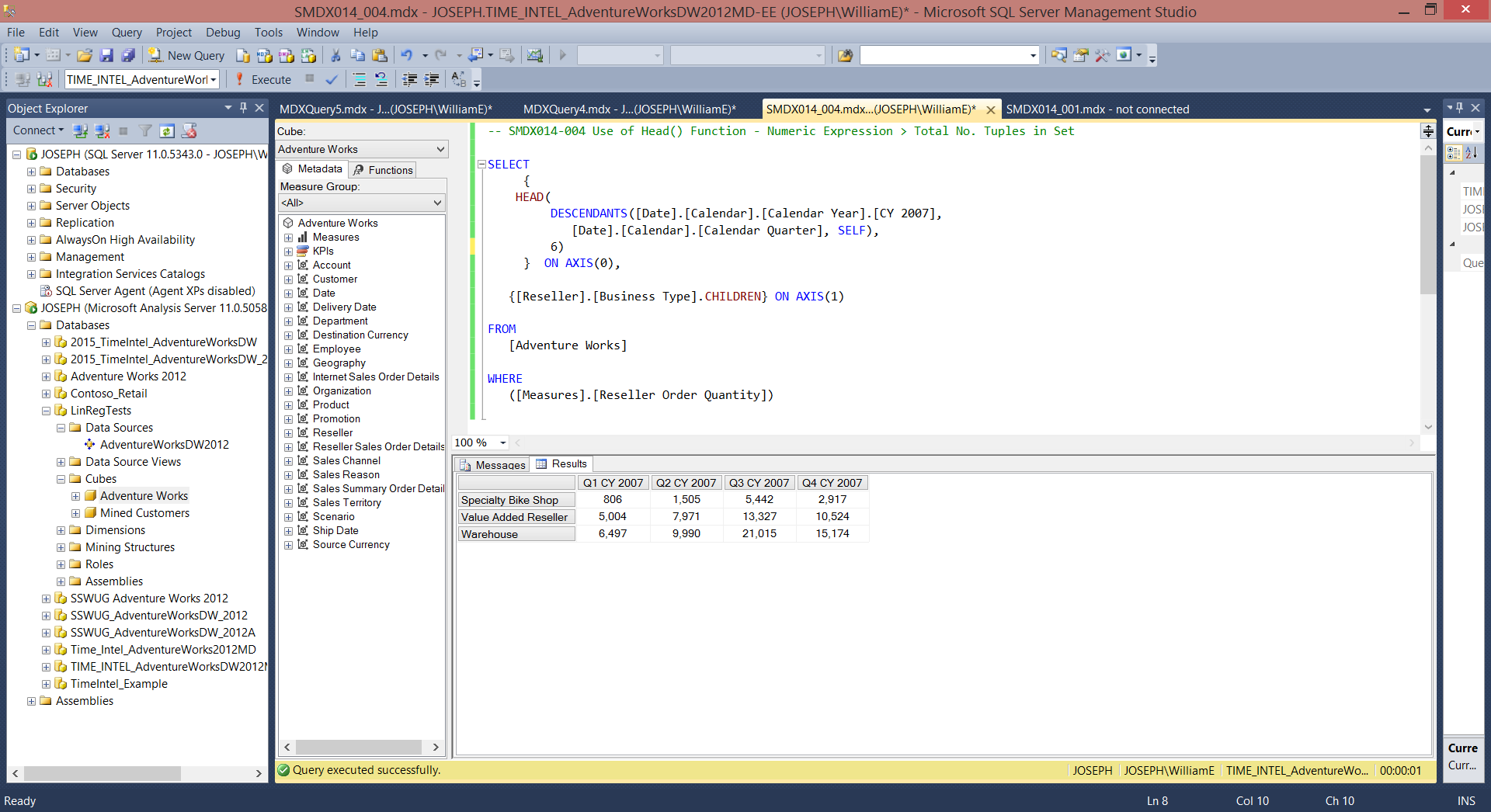Click the Save file icon in toolbar
Screen dimensions: 1491x812
pos(106,55)
